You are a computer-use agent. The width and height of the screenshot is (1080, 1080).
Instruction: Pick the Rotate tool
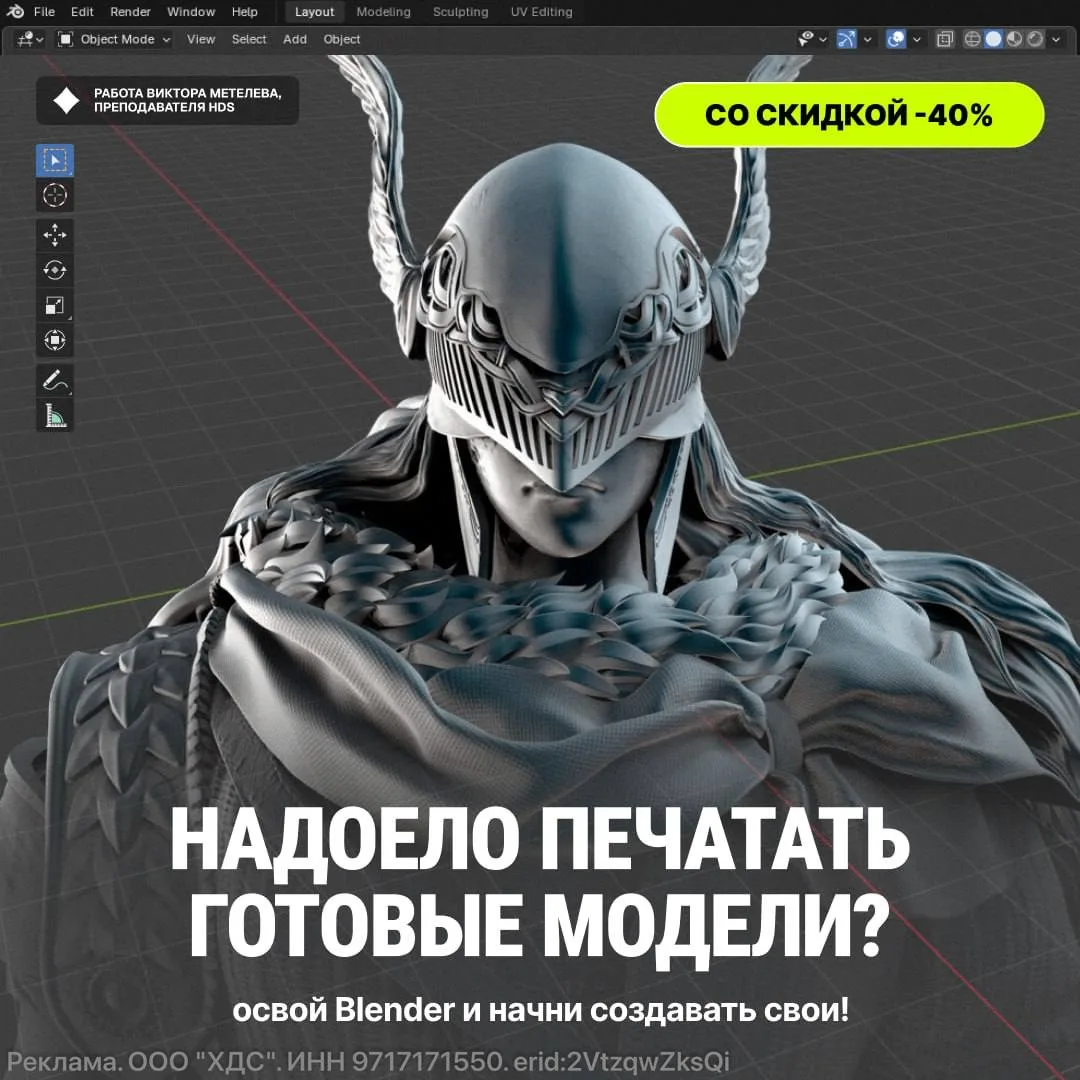(x=54, y=270)
